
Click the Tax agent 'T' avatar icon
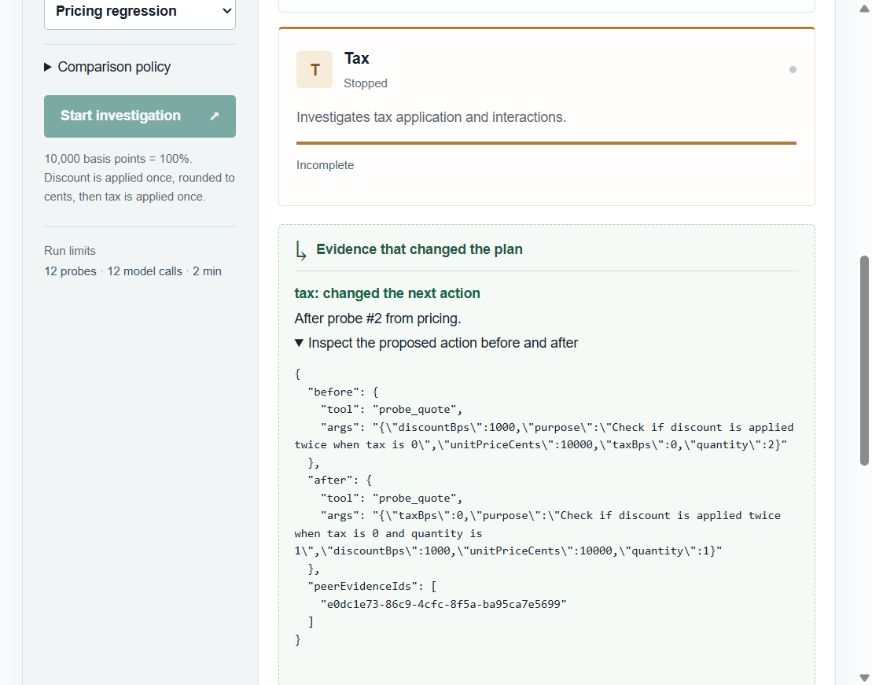coord(314,70)
